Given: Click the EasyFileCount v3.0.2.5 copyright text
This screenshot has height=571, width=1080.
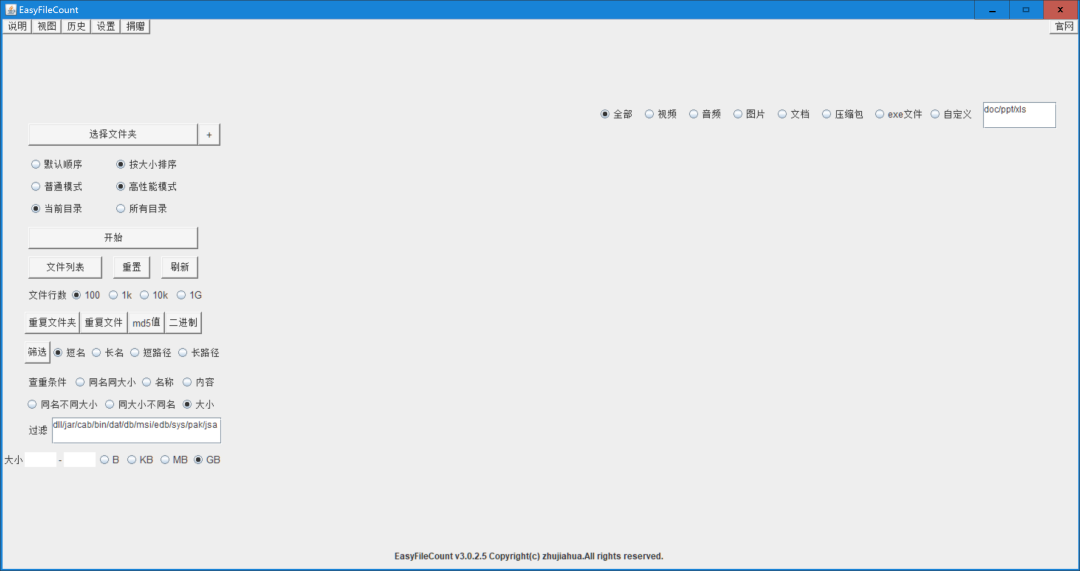Looking at the screenshot, I should [x=529, y=556].
